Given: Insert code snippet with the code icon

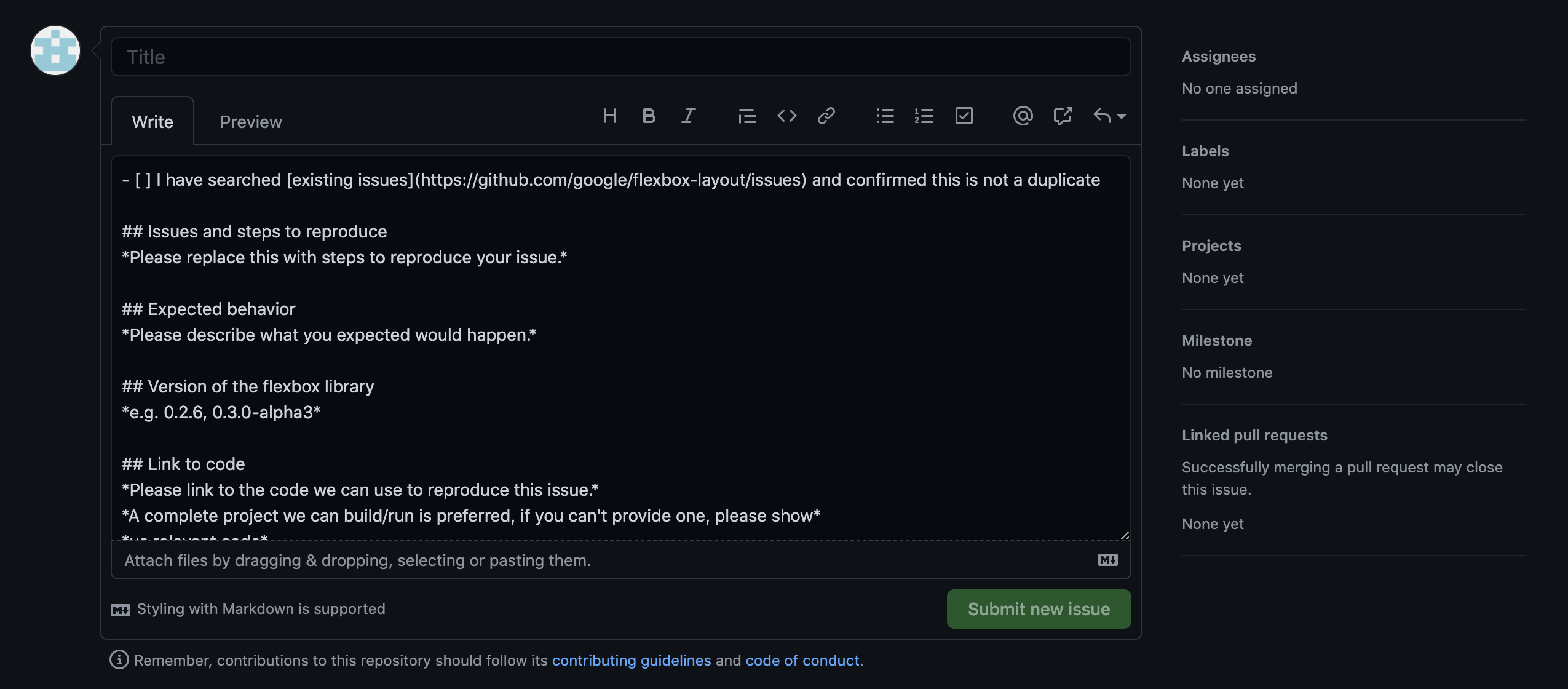Looking at the screenshot, I should (786, 116).
